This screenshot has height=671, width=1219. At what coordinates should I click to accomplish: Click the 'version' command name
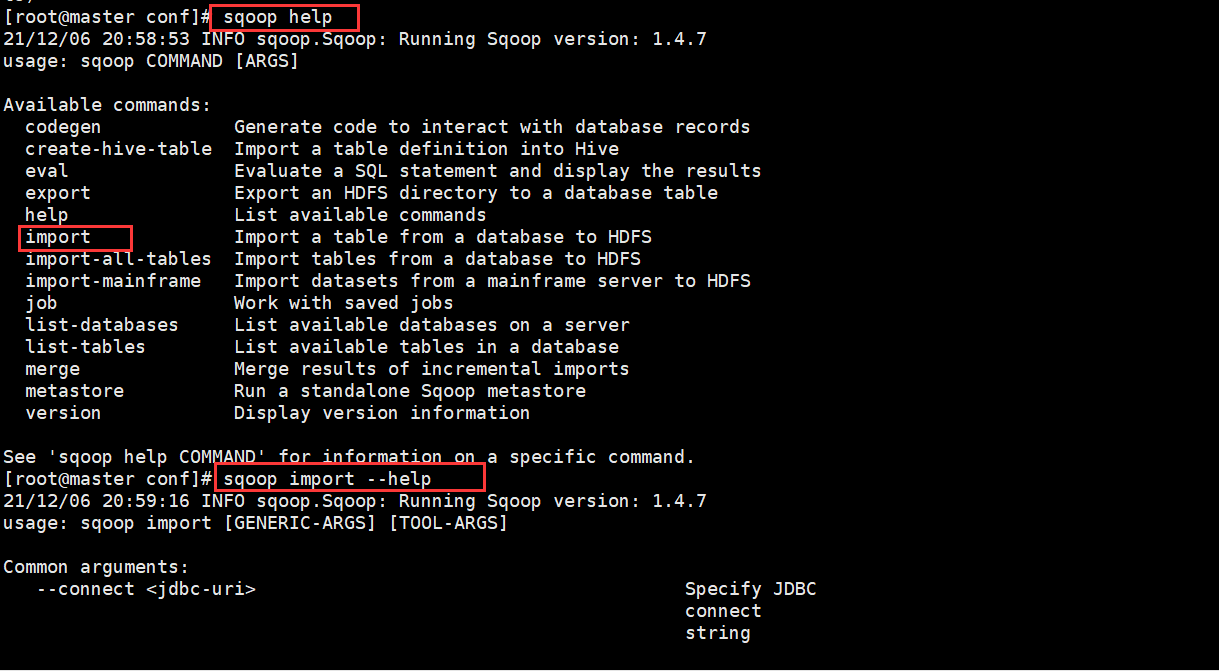click(63, 413)
